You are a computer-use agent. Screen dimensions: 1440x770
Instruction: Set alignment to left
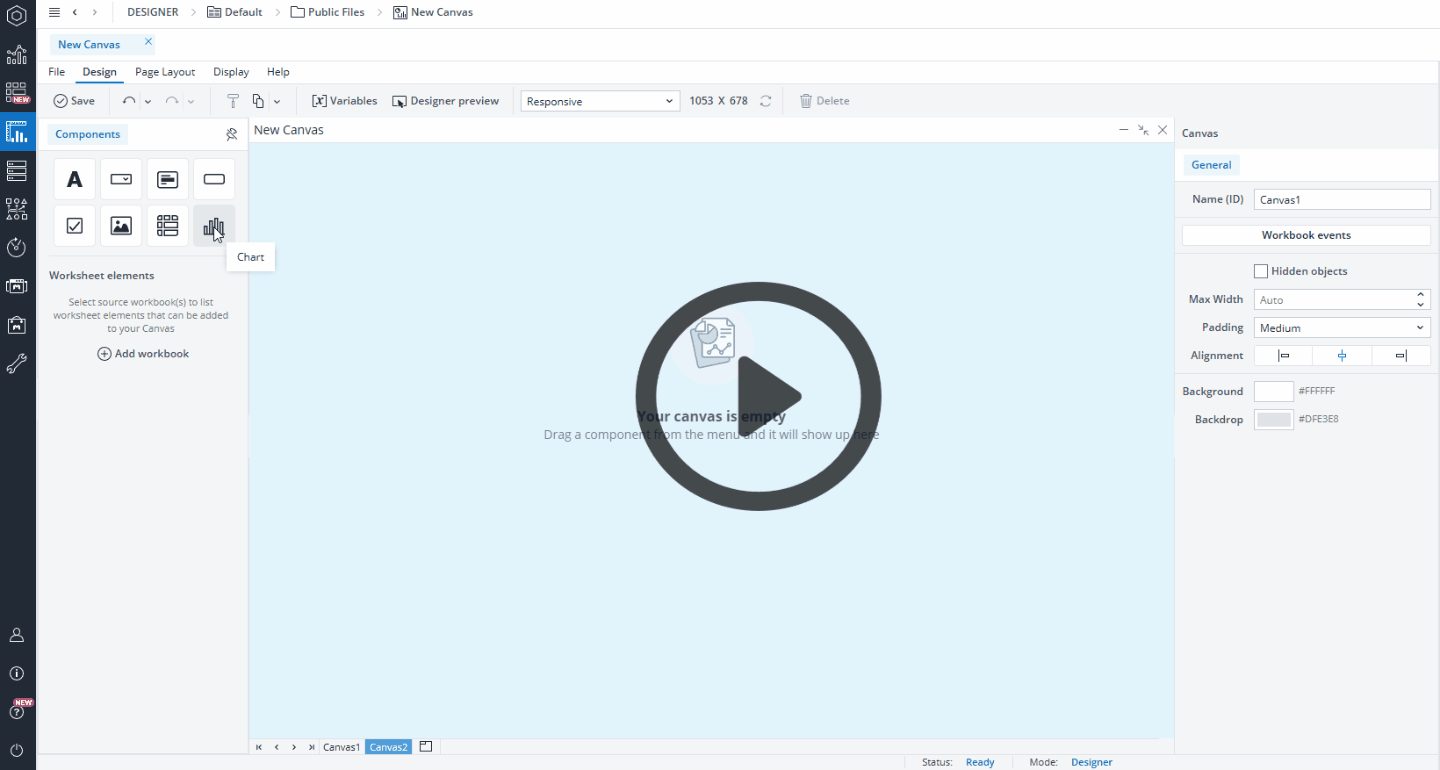(x=1284, y=356)
